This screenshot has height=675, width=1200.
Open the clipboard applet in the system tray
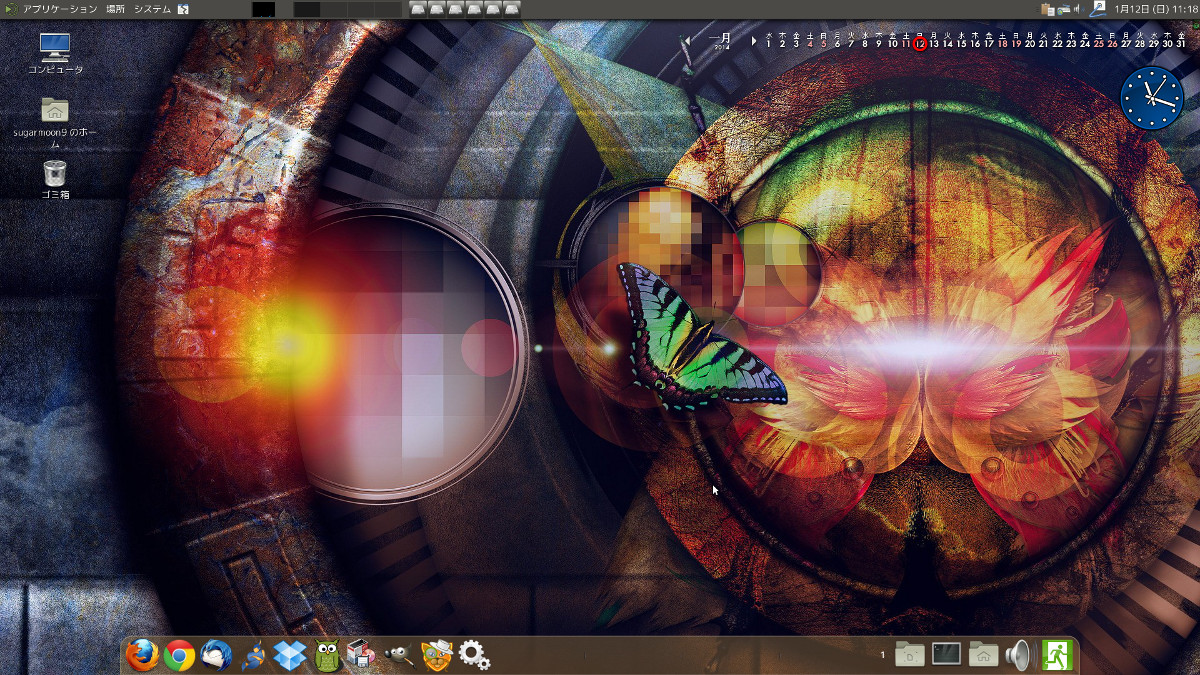coord(1047,9)
